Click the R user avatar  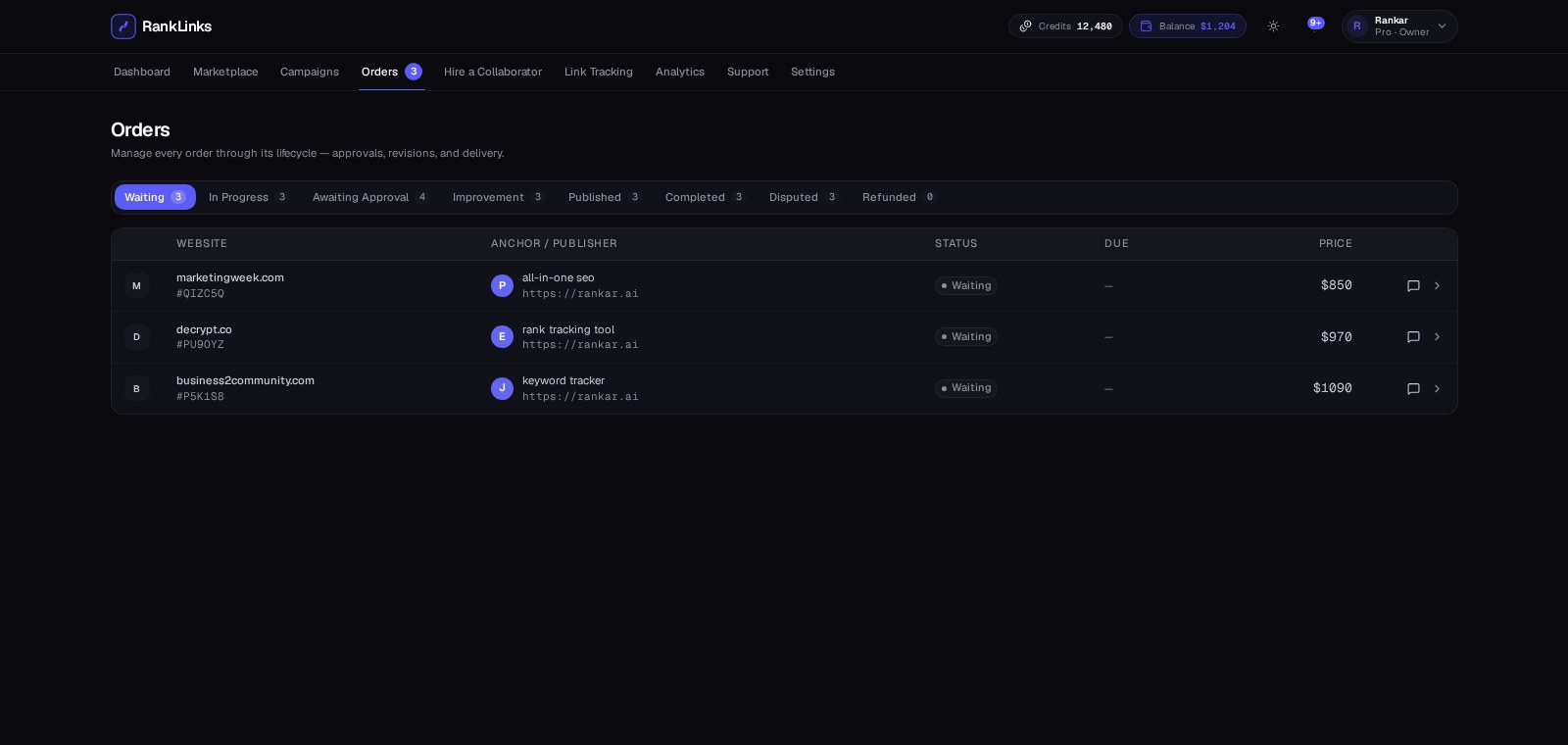click(x=1356, y=26)
